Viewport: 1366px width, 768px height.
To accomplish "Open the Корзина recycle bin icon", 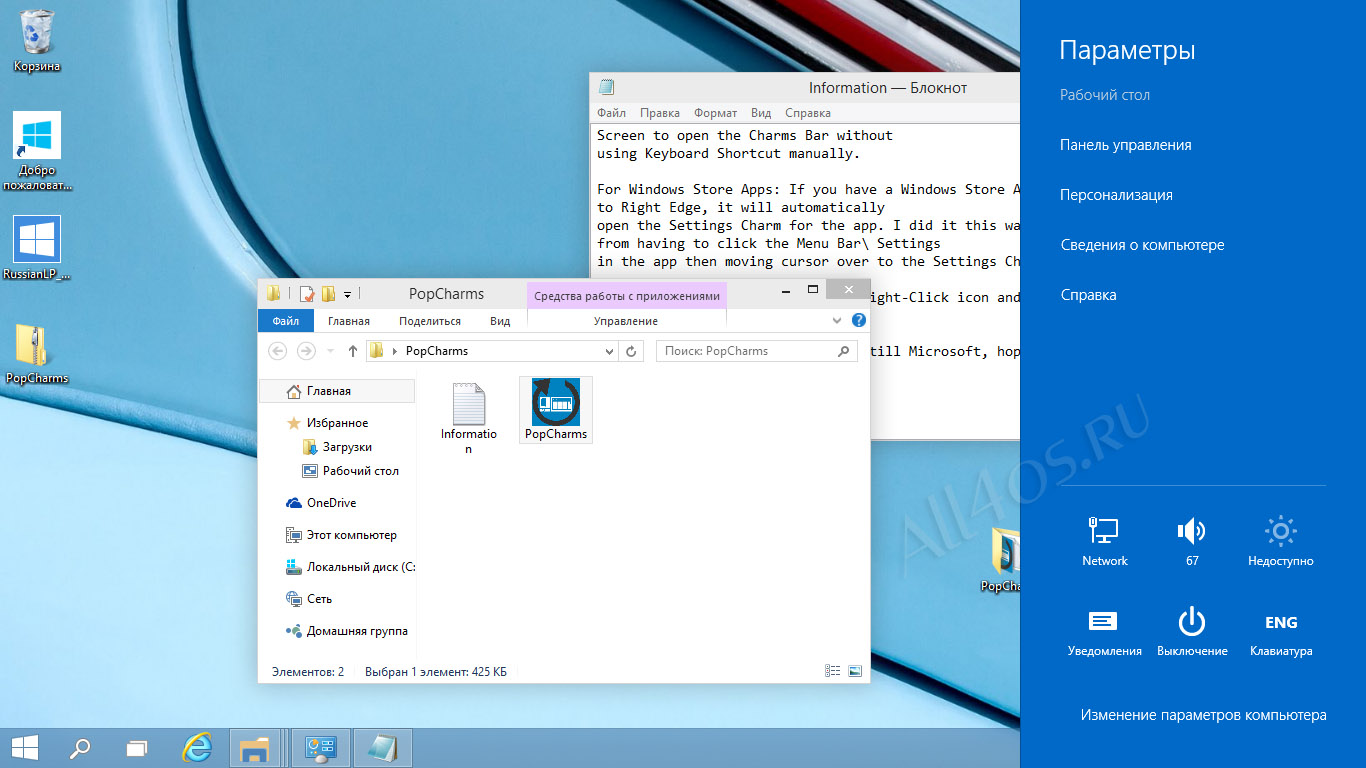I will [x=37, y=41].
